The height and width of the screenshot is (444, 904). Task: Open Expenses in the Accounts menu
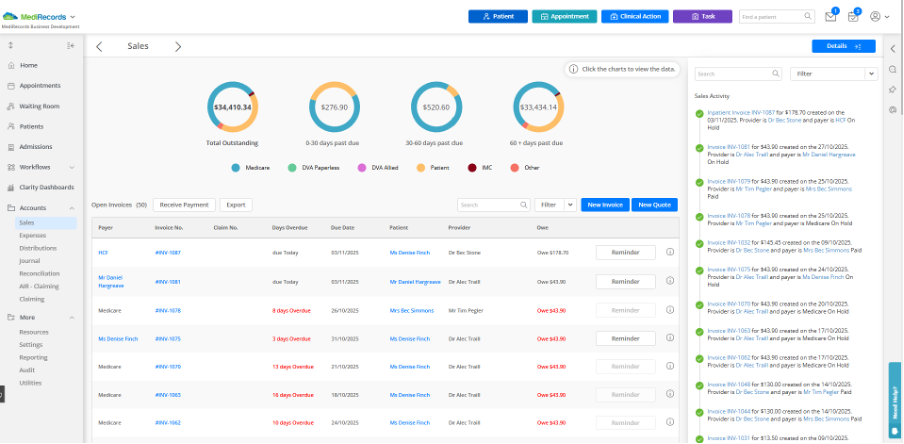tap(32, 234)
